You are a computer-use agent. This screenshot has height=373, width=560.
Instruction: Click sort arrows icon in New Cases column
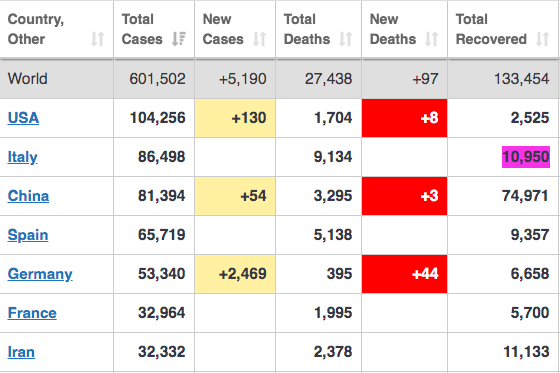(x=259, y=39)
